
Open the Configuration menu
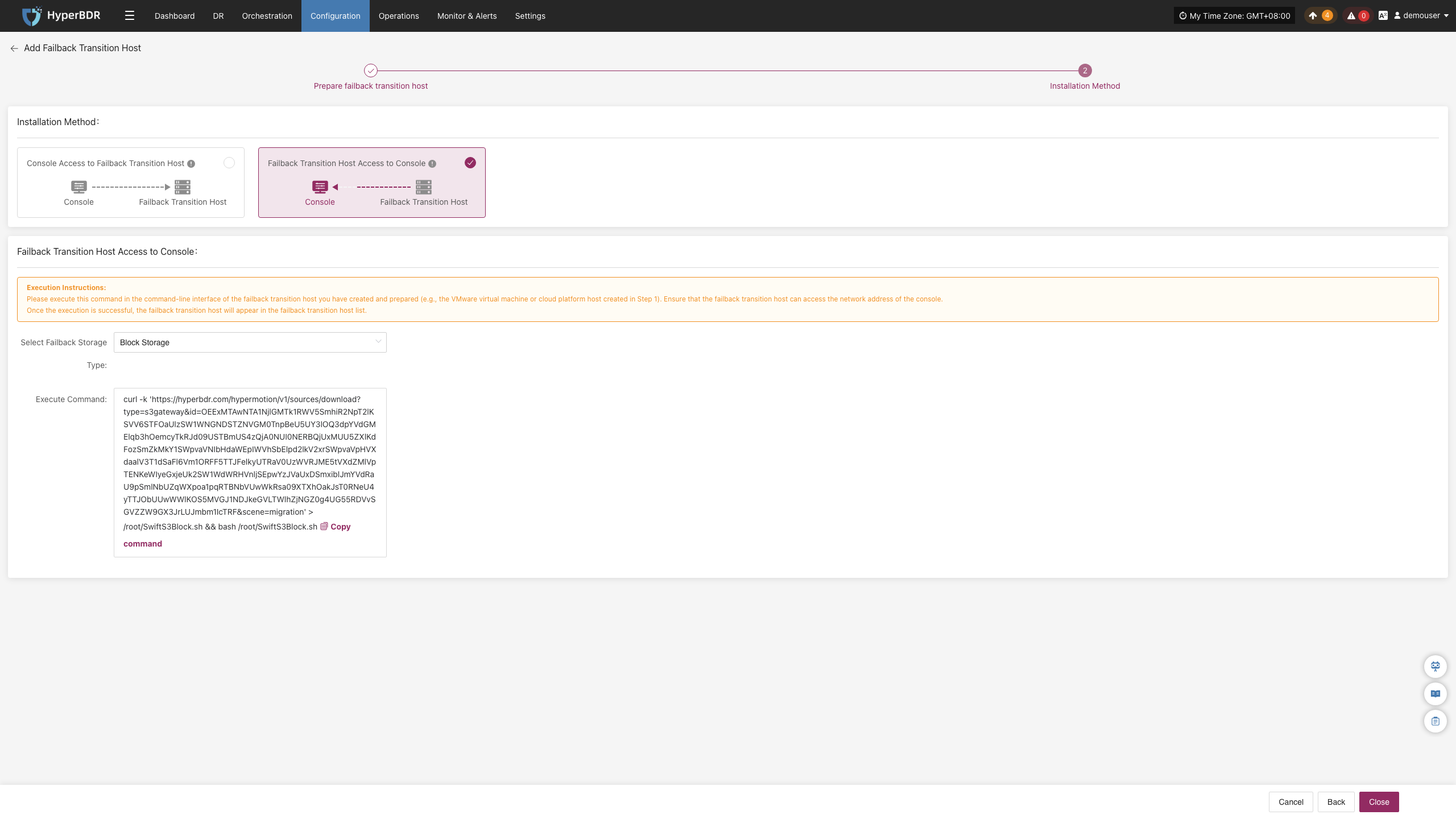pos(336,16)
